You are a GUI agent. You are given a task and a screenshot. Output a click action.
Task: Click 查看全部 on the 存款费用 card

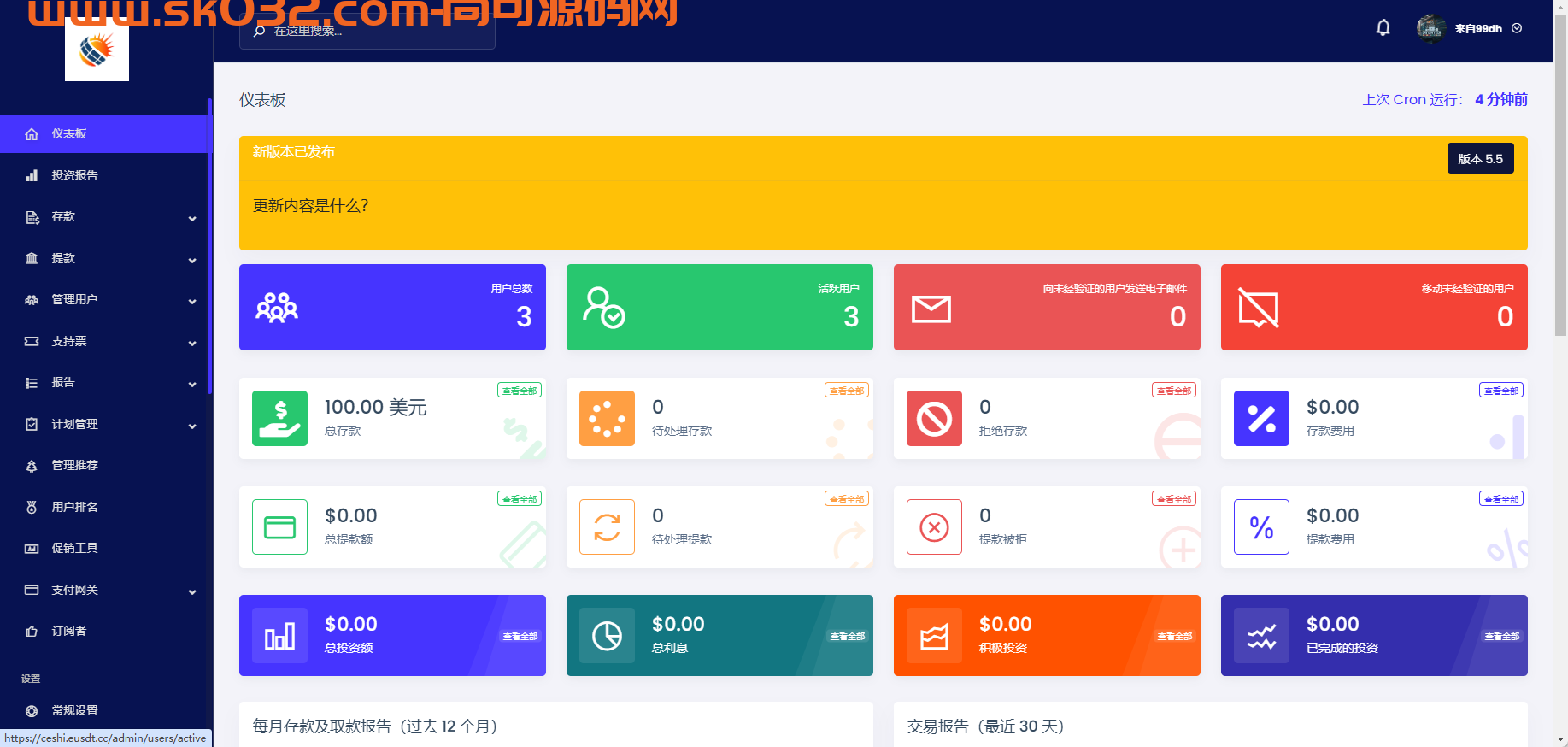pyautogui.click(x=1501, y=391)
